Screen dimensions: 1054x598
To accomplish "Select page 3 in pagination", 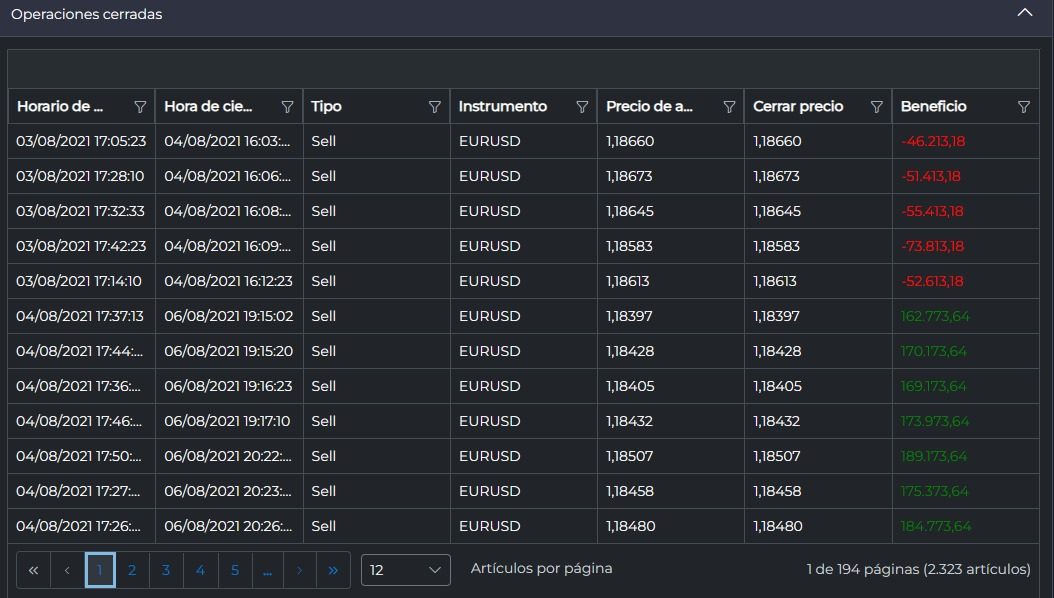I will [166, 570].
